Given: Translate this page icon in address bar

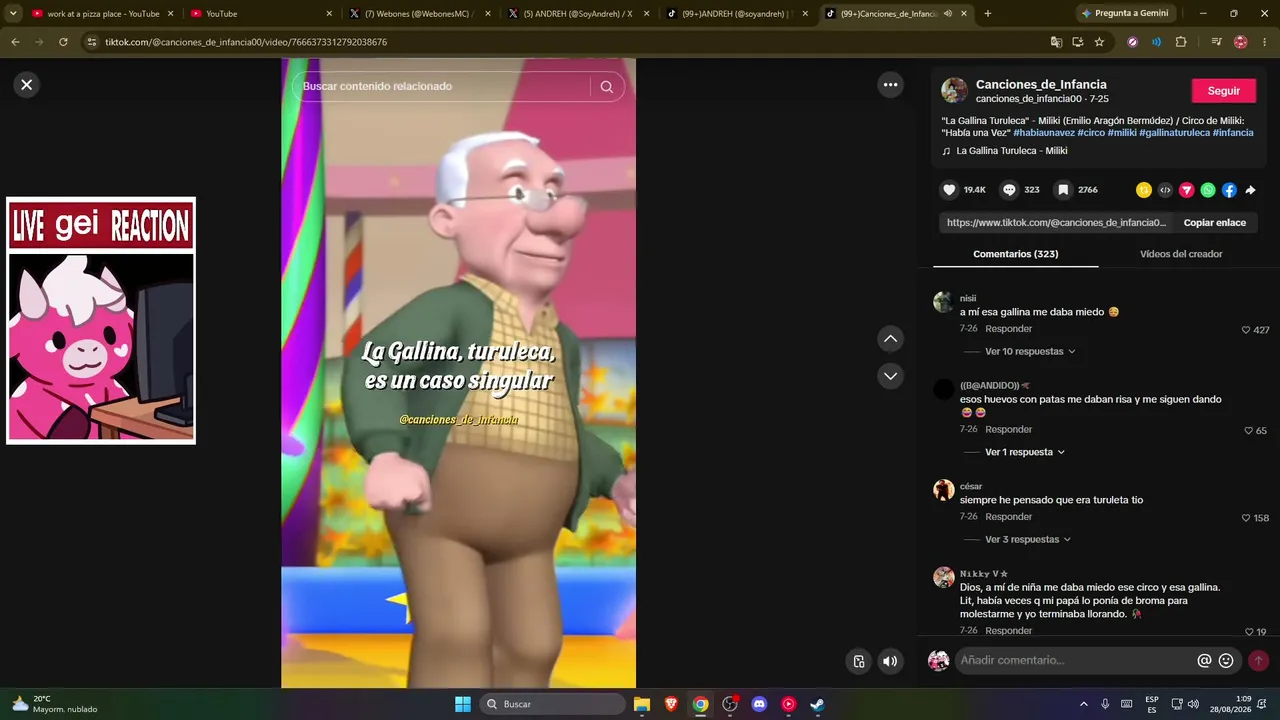Looking at the screenshot, I should (1056, 42).
